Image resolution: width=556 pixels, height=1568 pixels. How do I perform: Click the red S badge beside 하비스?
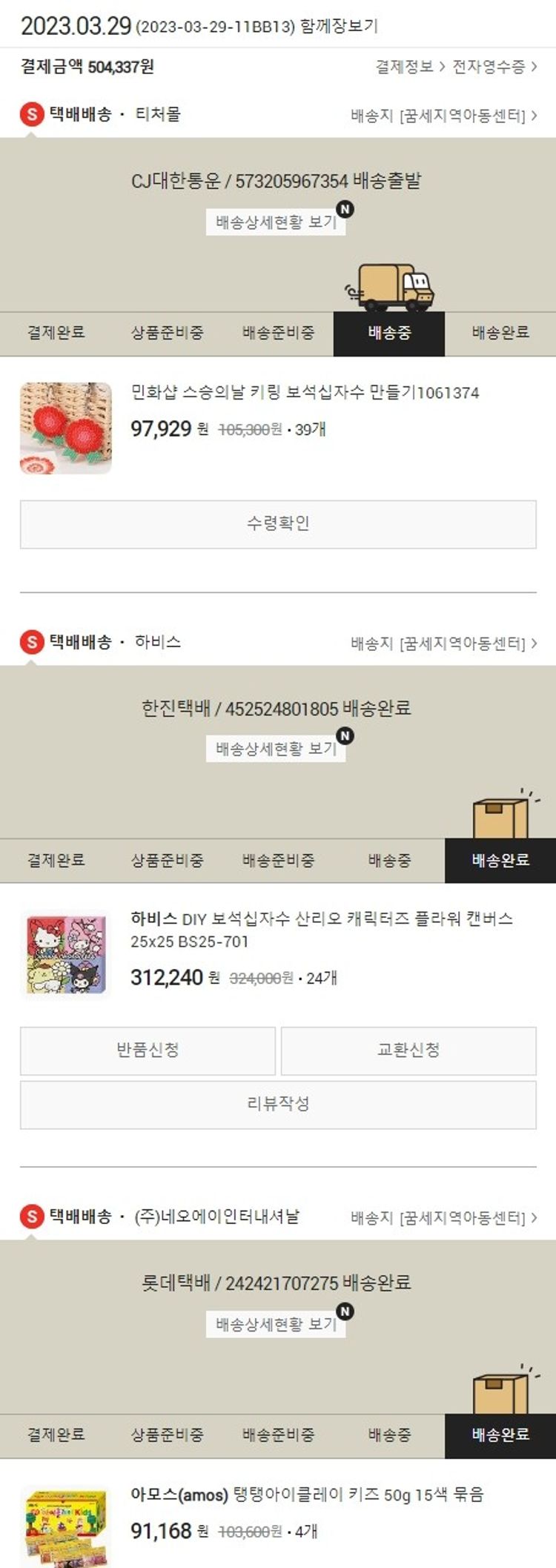(32, 642)
